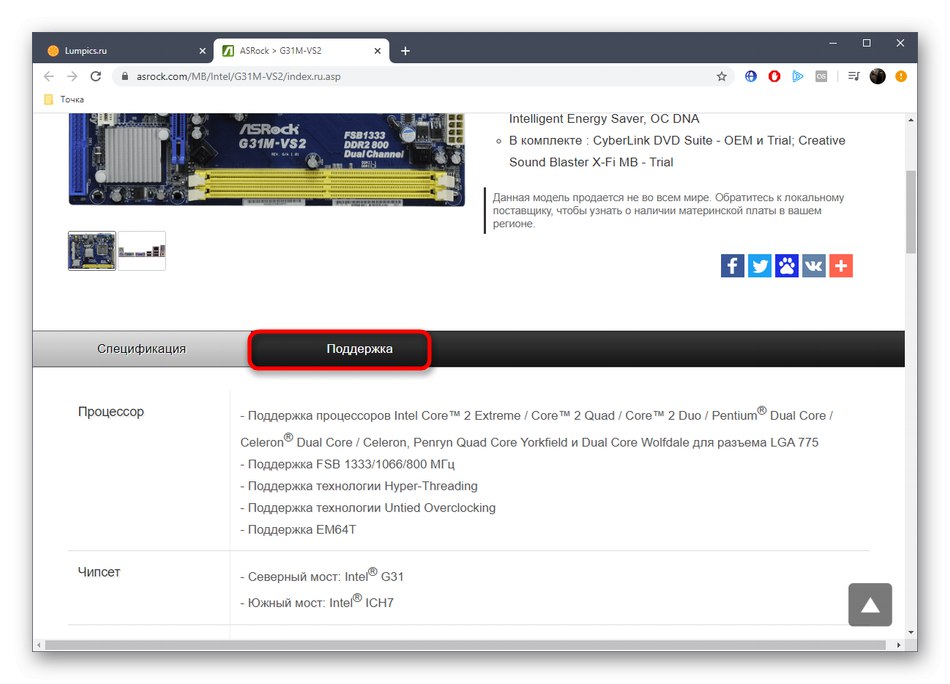Click the 'Intelligent Energy Saver, OC DNA' text
Screen dimensions: 950x684
click(x=604, y=119)
